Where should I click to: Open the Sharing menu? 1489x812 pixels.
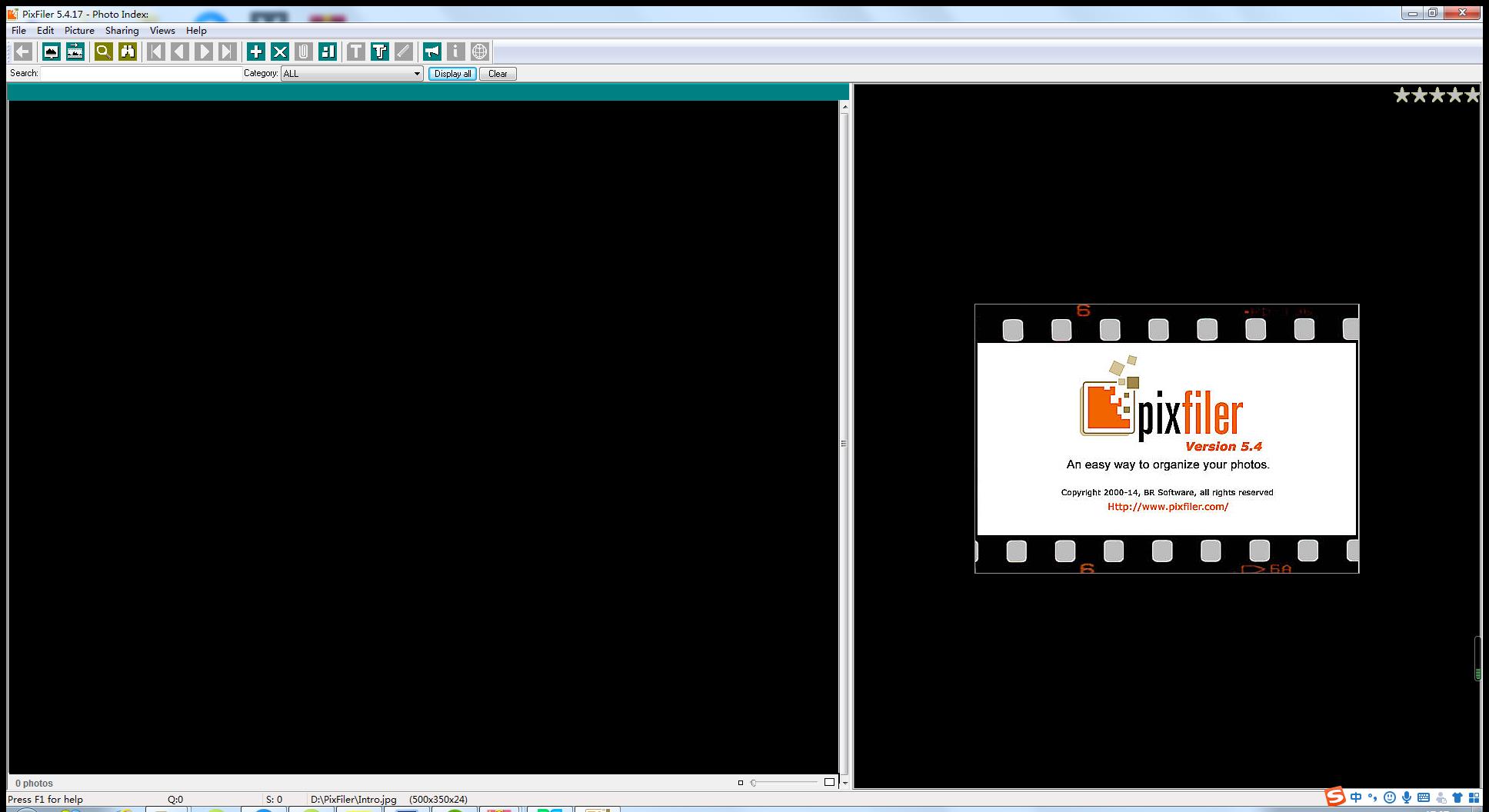pyautogui.click(x=122, y=31)
